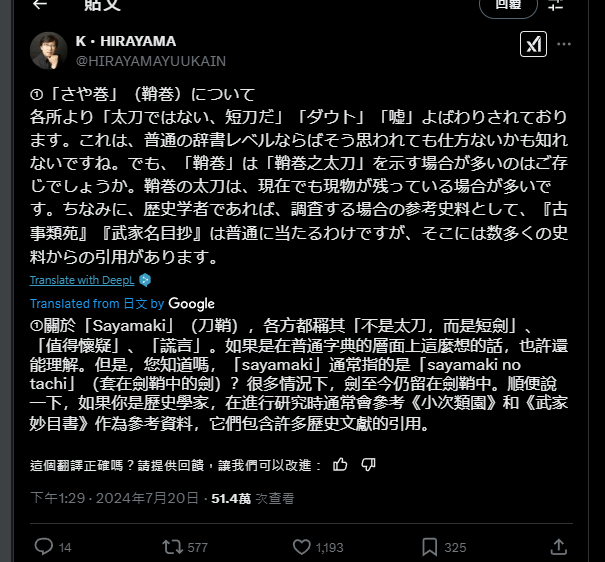Image resolution: width=605 pixels, height=562 pixels.
Task: Bookmark this post
Action: (x=429, y=547)
